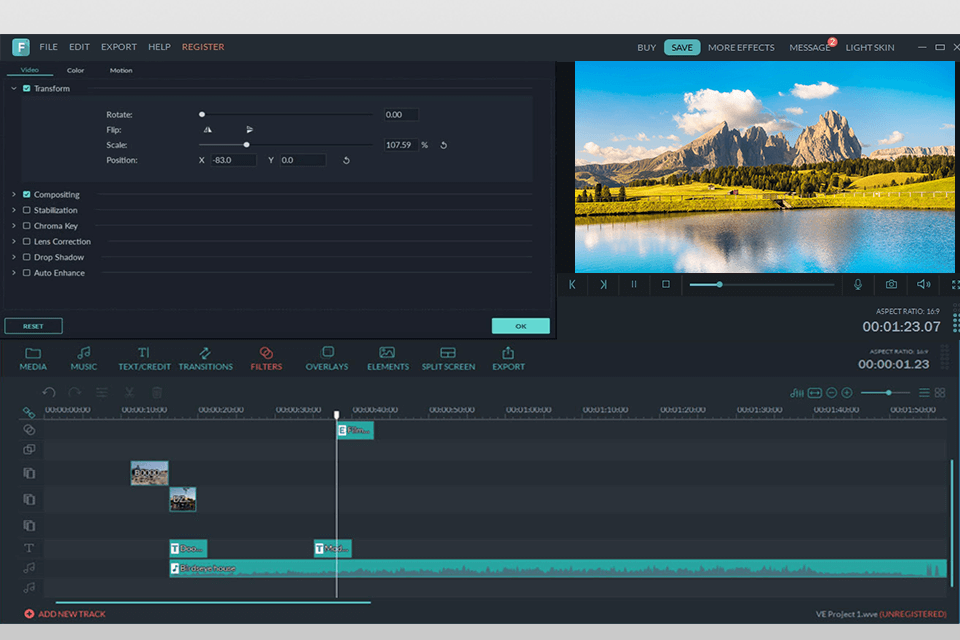Click the Scale slider handle
Screen dimensions: 960x640
pyautogui.click(x=247, y=145)
